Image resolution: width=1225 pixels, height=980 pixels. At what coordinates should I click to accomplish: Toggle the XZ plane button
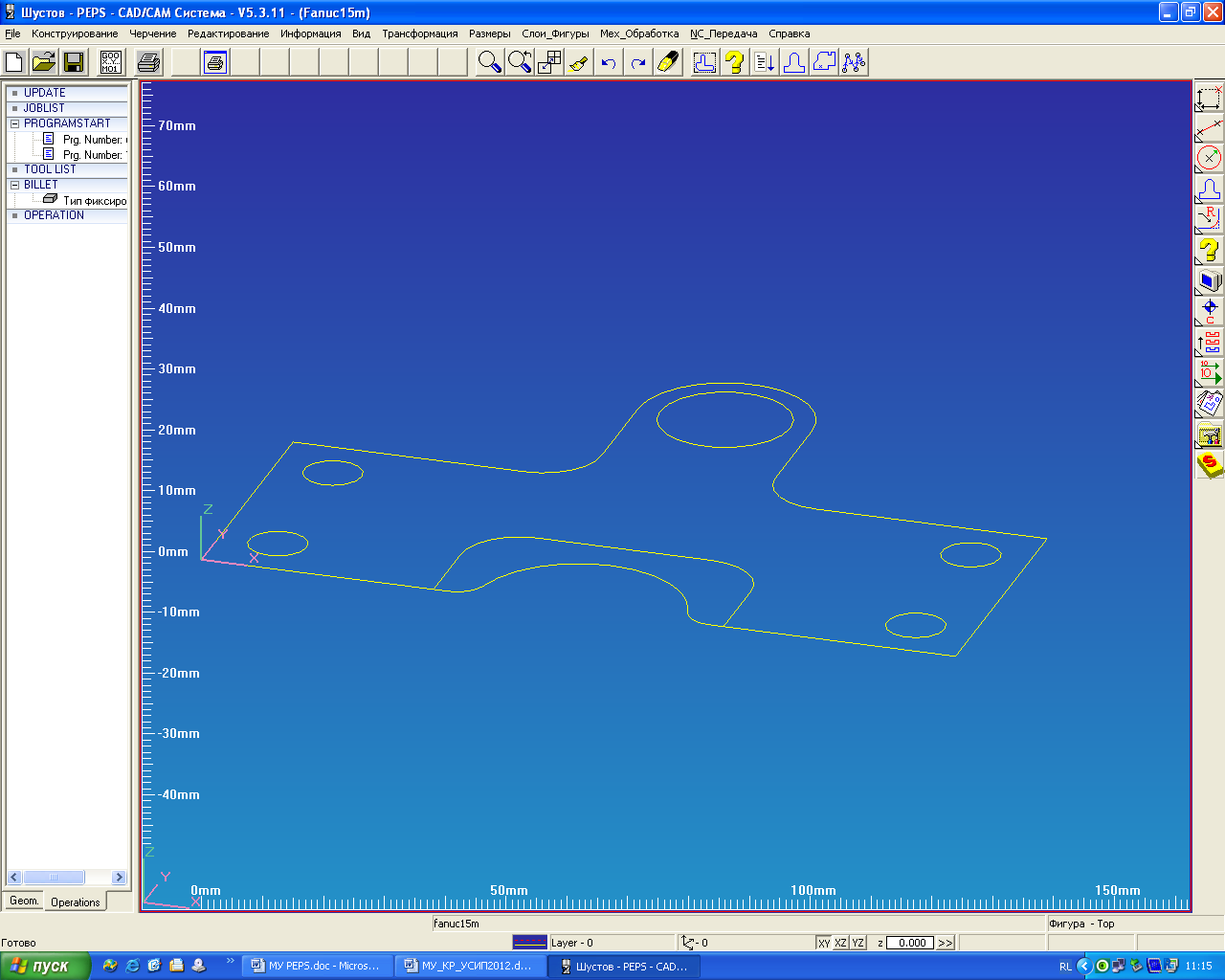[841, 943]
